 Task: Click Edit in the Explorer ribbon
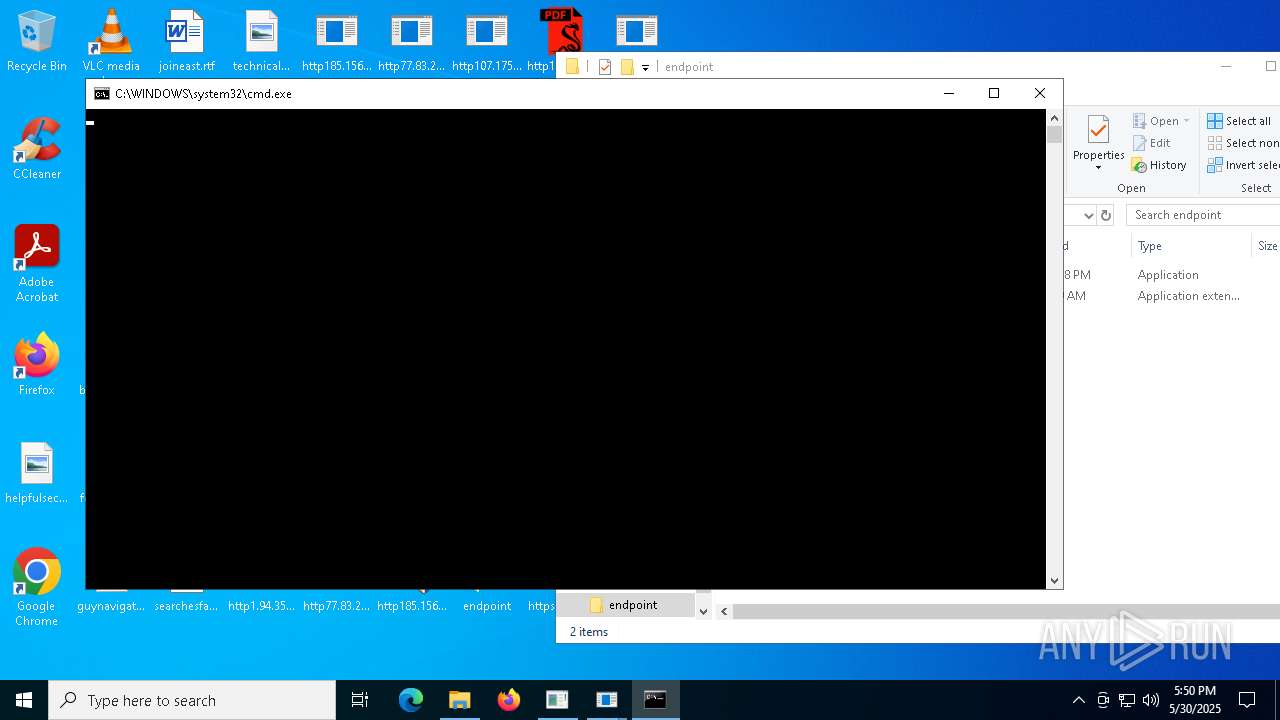coord(1151,143)
